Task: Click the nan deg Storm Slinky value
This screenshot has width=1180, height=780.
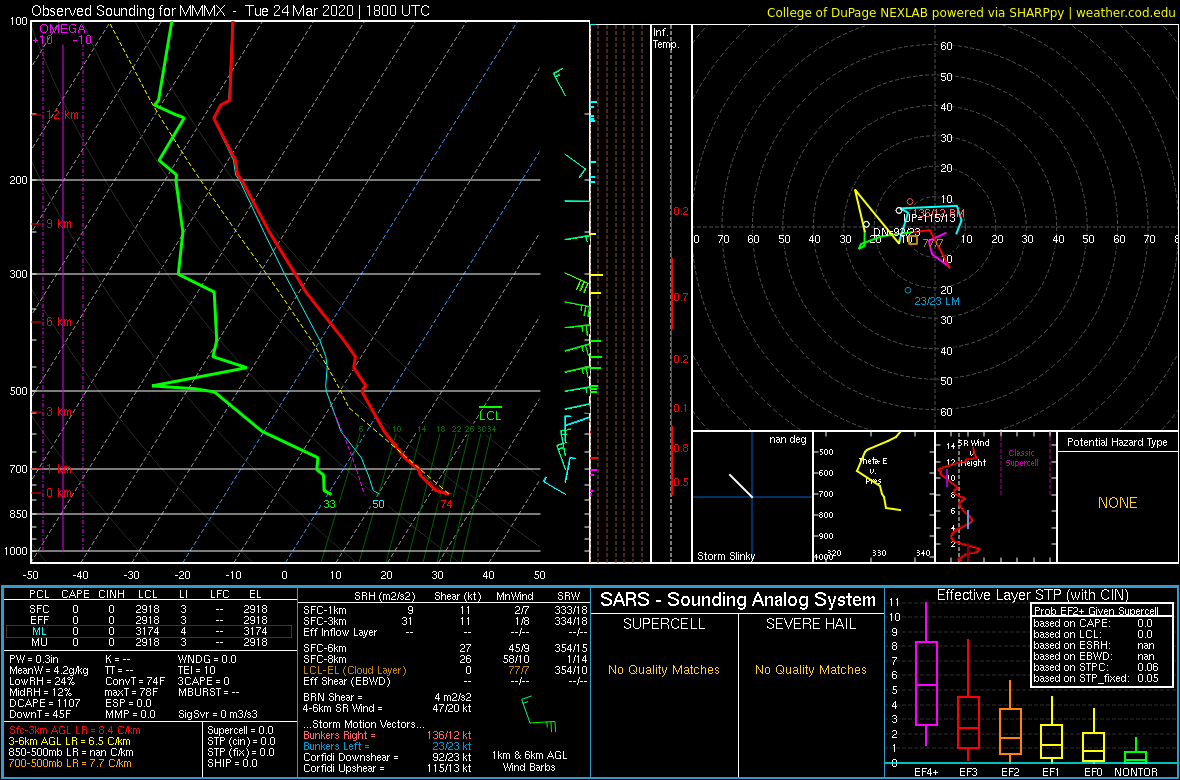Action: click(x=787, y=439)
